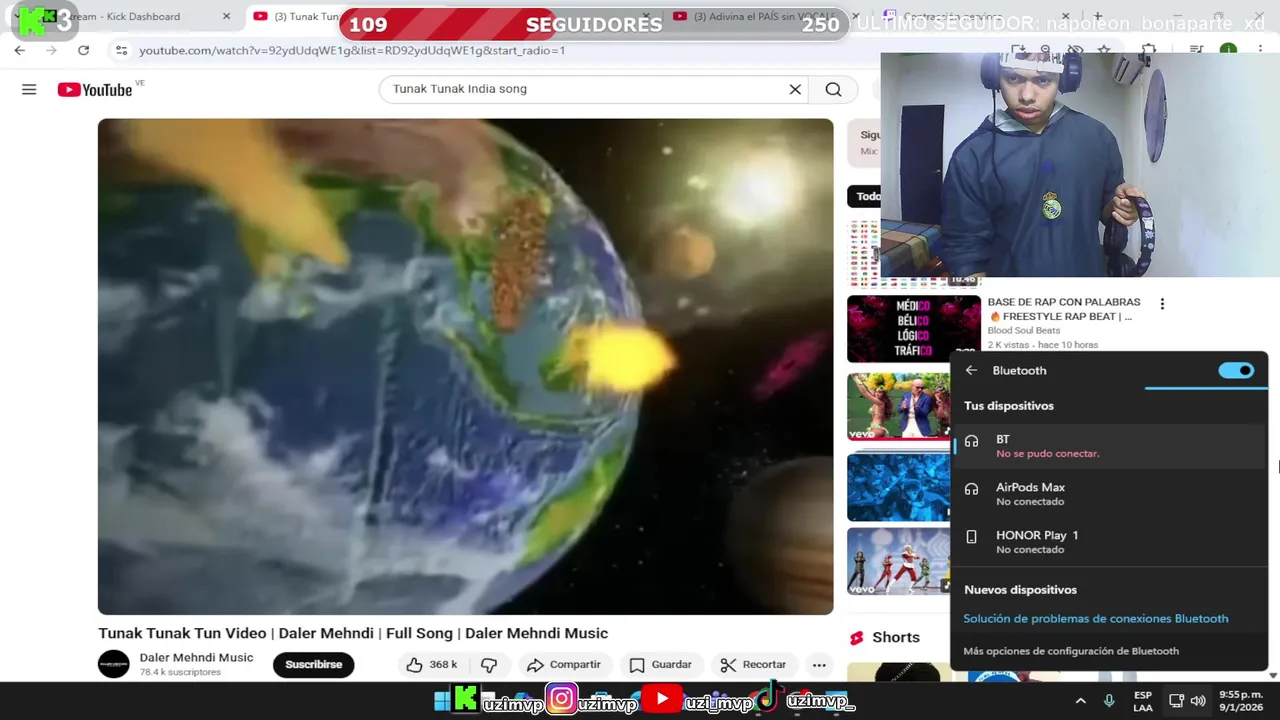This screenshot has width=1280, height=720.
Task: Like the Tunak Tunak Tun video
Action: point(432,664)
